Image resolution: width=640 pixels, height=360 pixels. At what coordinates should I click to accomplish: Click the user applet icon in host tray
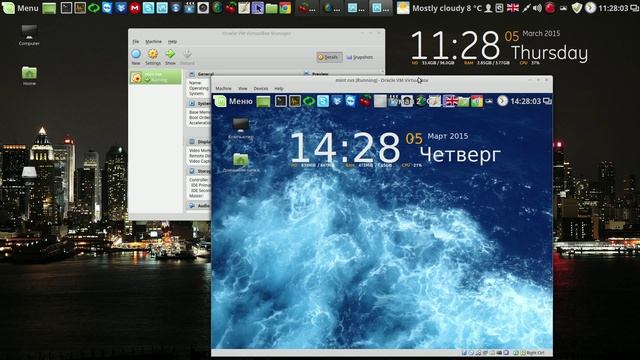coord(488,8)
